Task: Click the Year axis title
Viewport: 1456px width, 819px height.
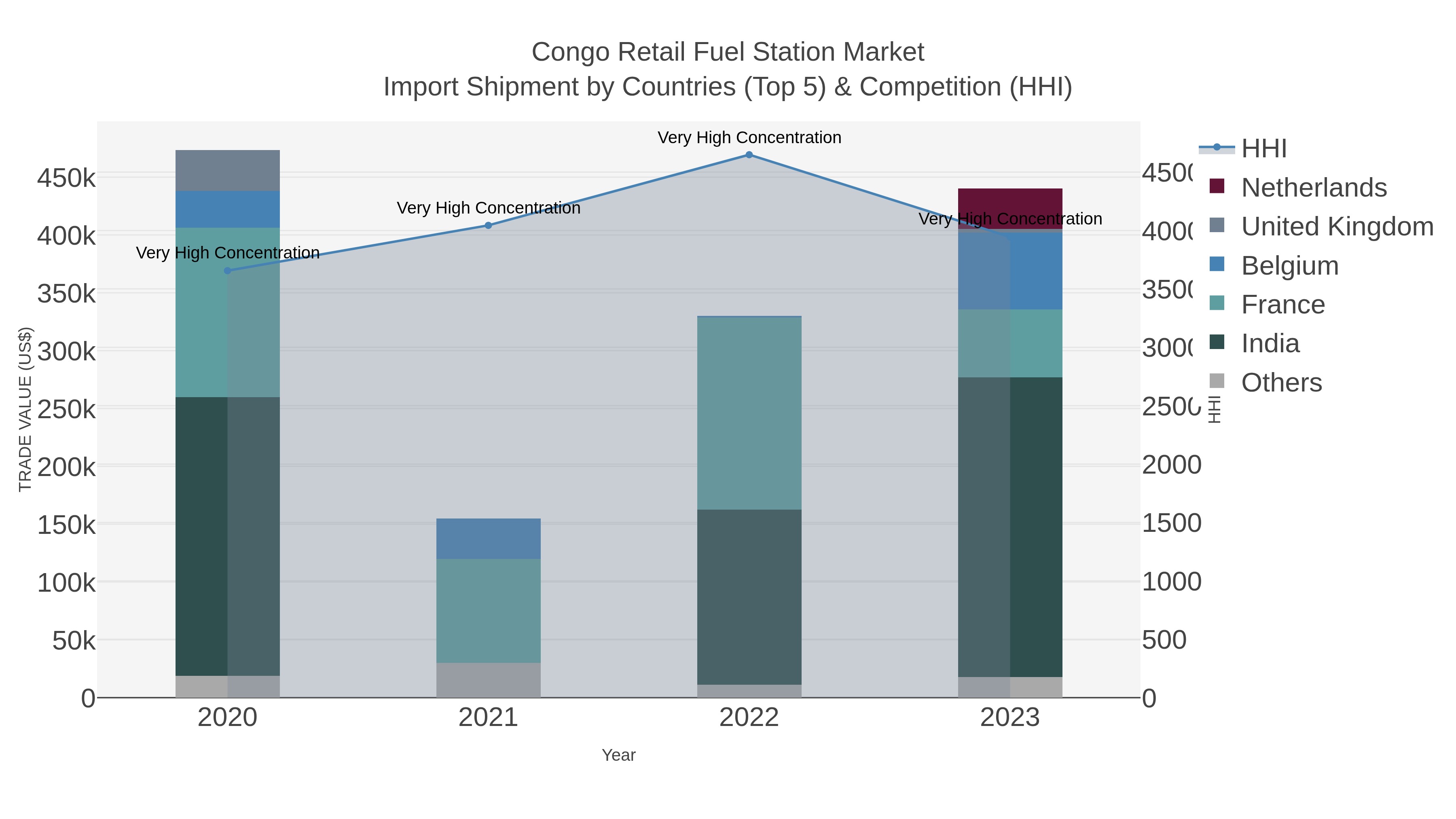Action: pos(619,755)
